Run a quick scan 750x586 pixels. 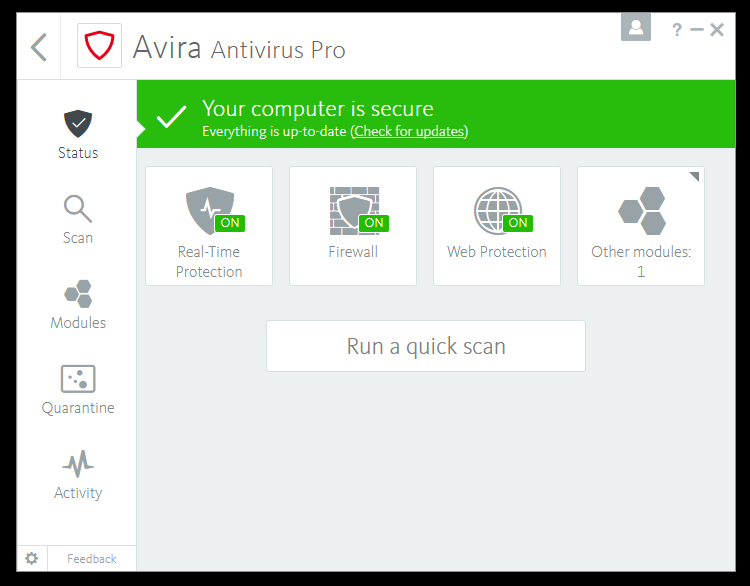(x=426, y=346)
